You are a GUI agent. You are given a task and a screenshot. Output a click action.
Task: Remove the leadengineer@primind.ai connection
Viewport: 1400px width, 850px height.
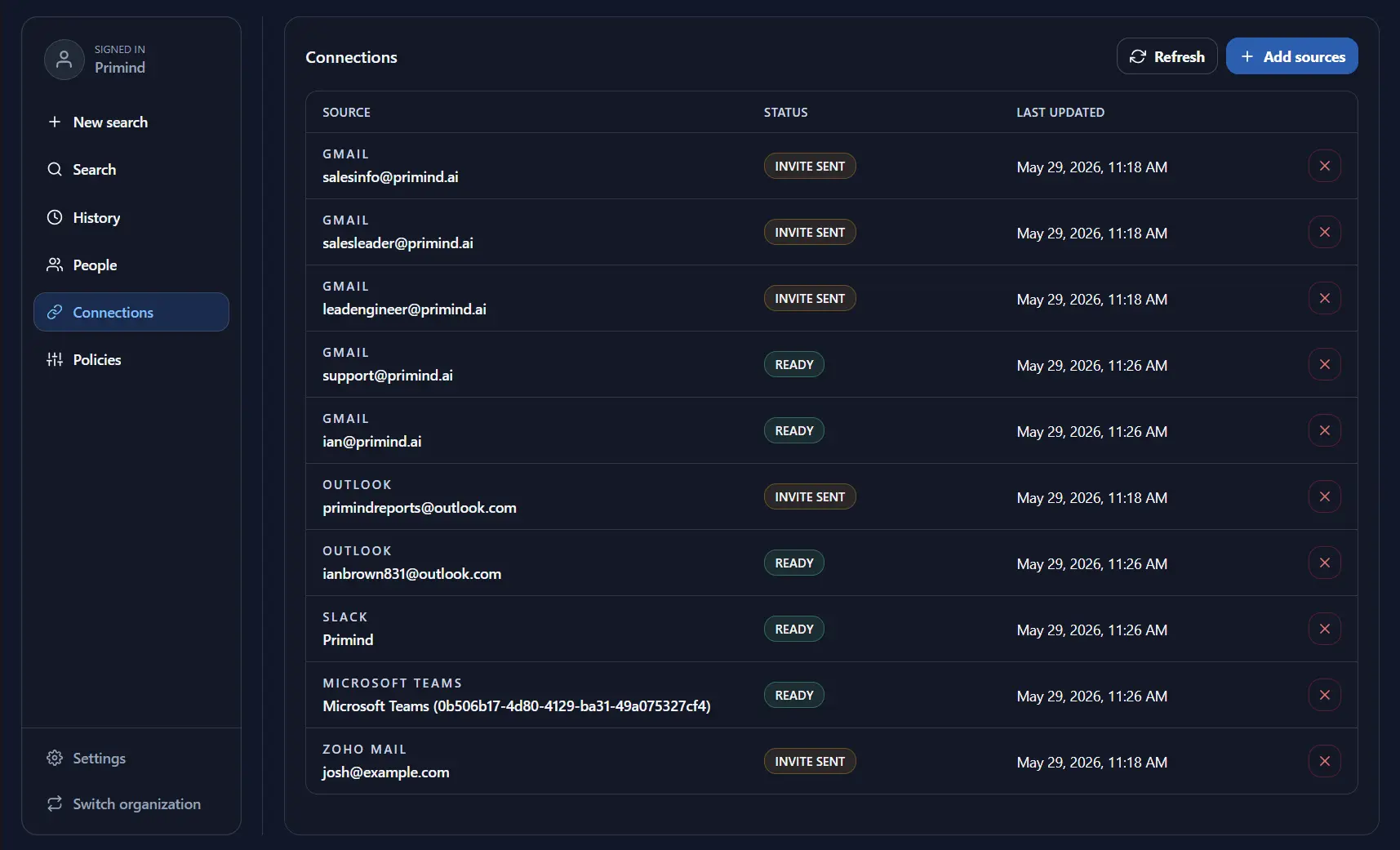(1324, 298)
